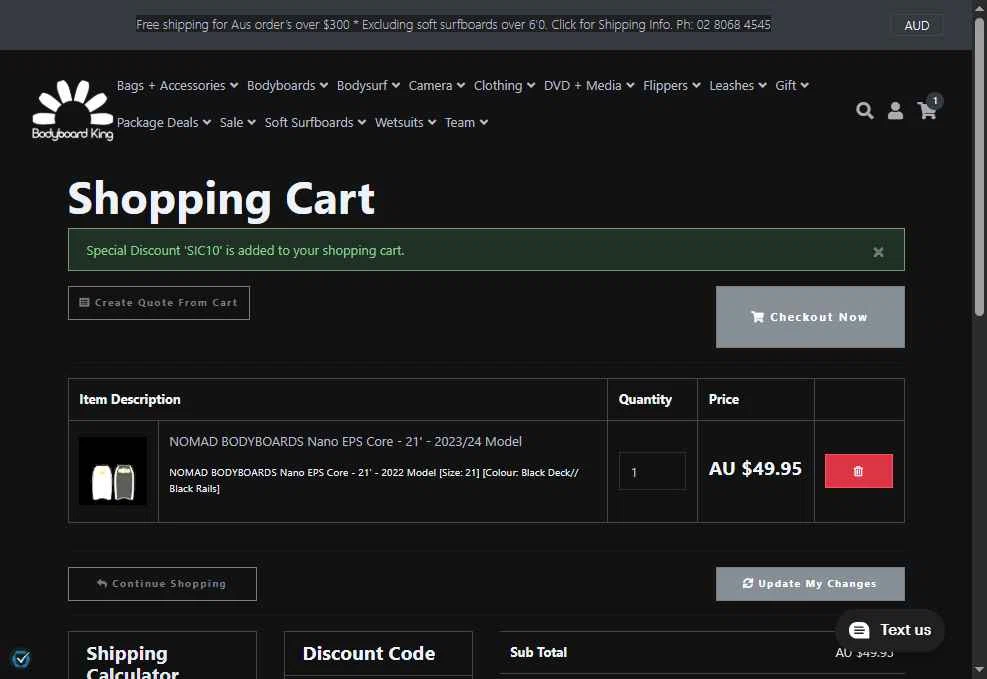Open the Text us chat widget
Viewport: 987px width, 679px height.
(x=889, y=630)
